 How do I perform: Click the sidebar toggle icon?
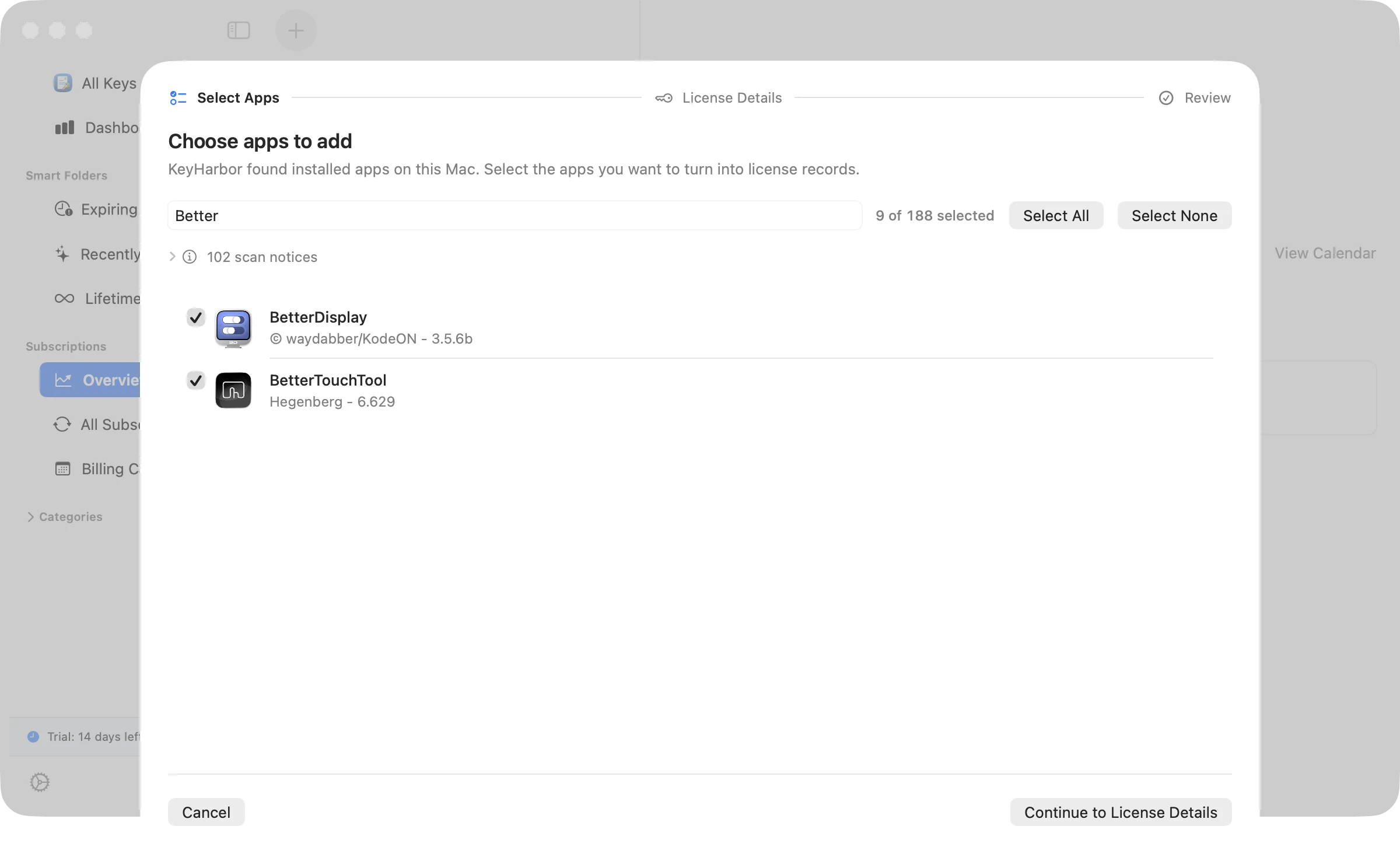click(239, 30)
